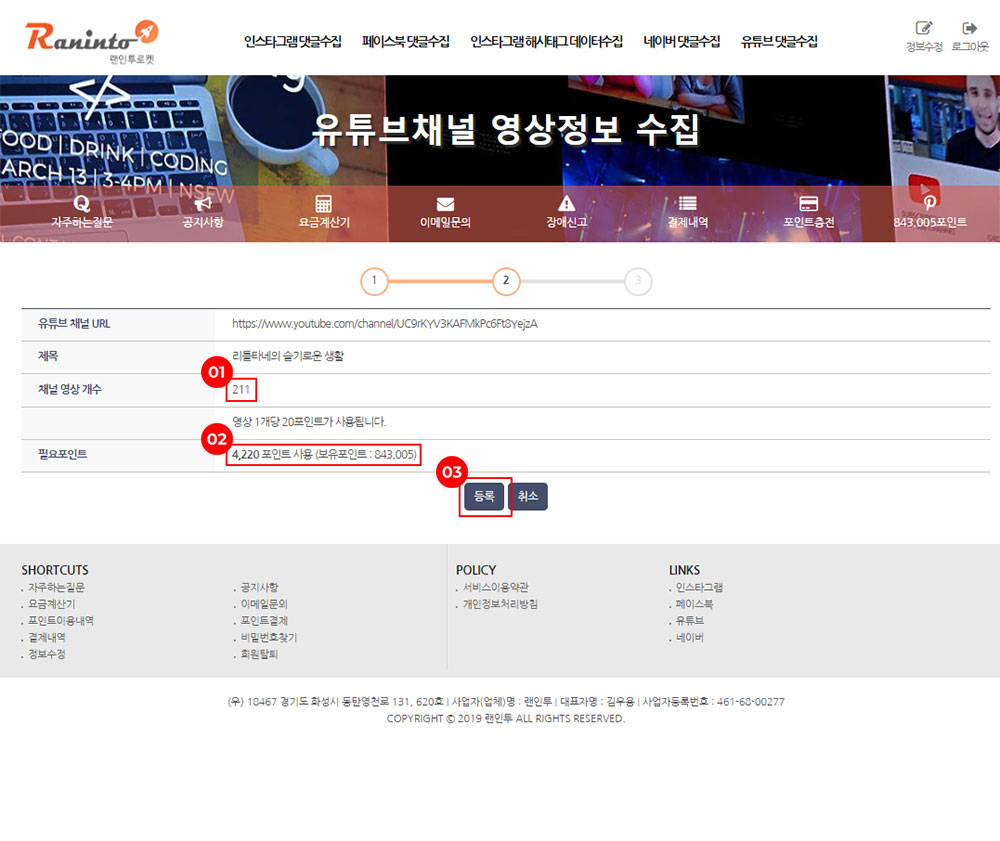The height and width of the screenshot is (841, 1000).
Task: Click the 이메일문의 envelope icon
Action: (445, 203)
